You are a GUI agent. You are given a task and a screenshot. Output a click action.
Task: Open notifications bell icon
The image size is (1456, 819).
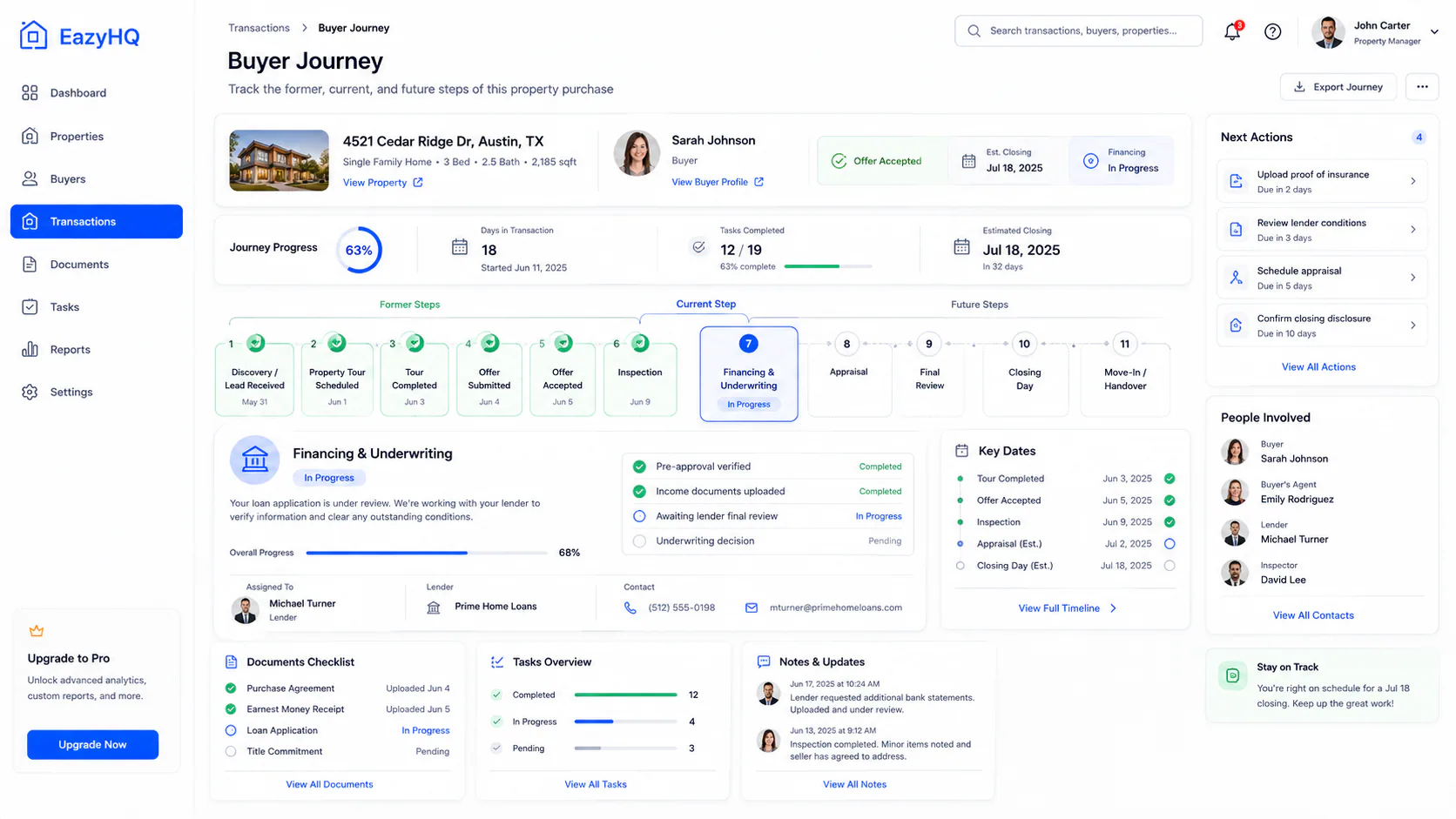[x=1231, y=31]
